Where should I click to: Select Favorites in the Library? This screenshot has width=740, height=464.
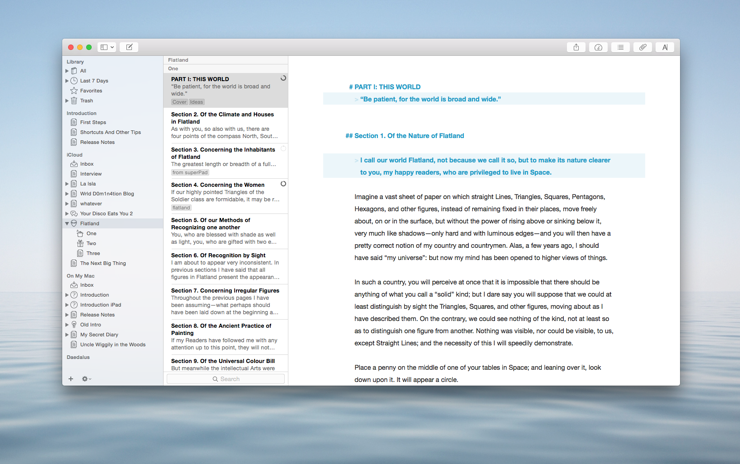(x=91, y=91)
